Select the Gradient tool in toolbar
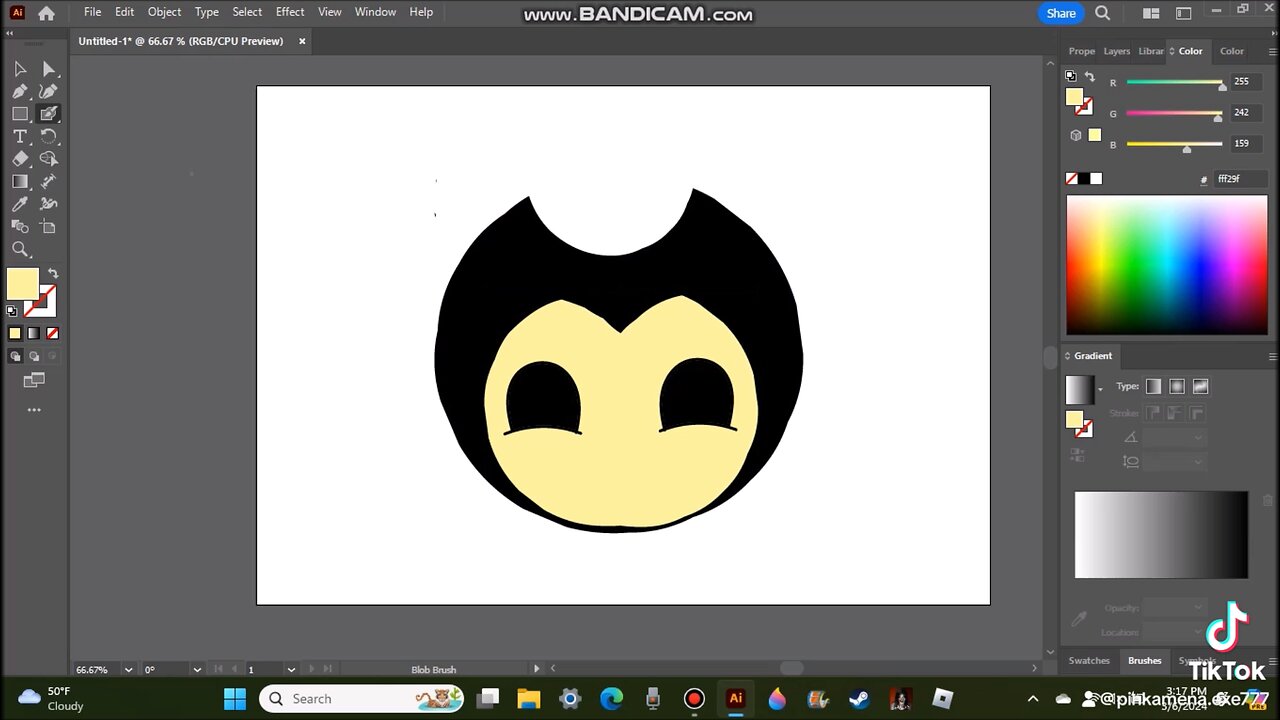Image resolution: width=1280 pixels, height=720 pixels. coord(20,181)
